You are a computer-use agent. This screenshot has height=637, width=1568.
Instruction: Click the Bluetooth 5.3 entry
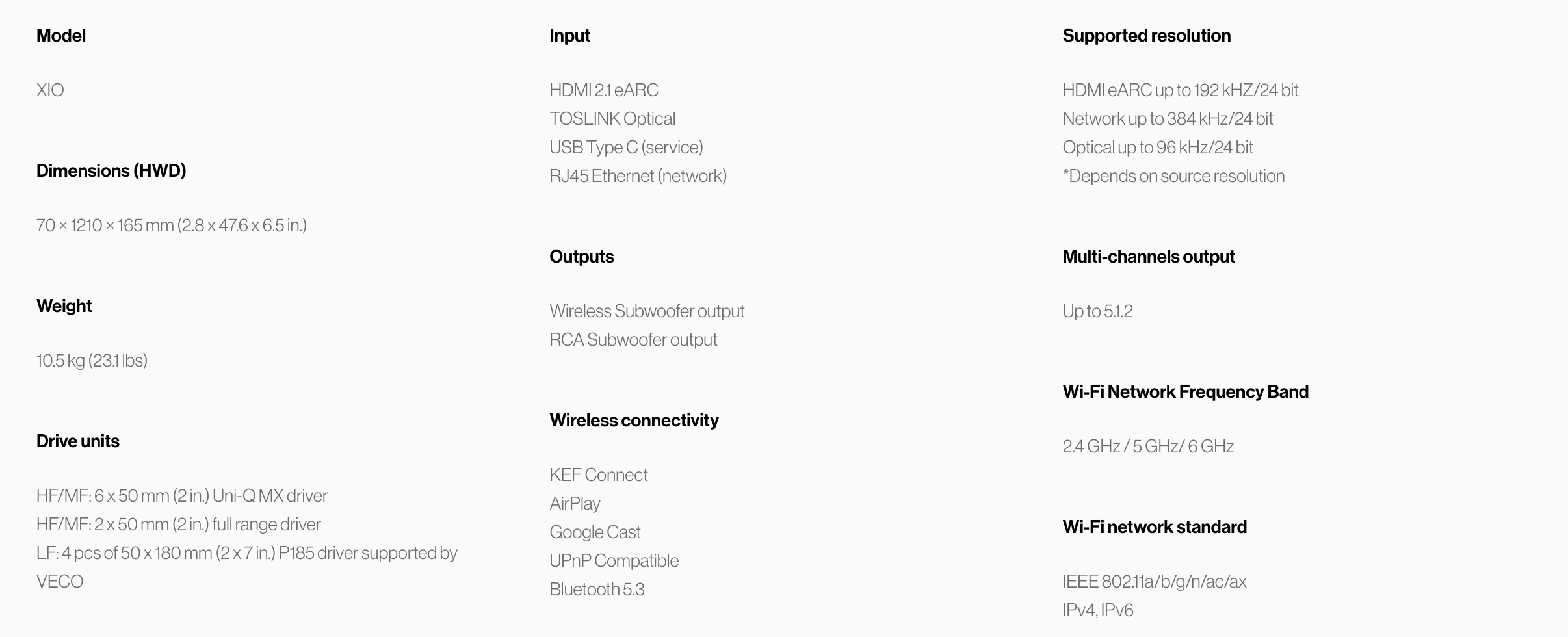(597, 590)
